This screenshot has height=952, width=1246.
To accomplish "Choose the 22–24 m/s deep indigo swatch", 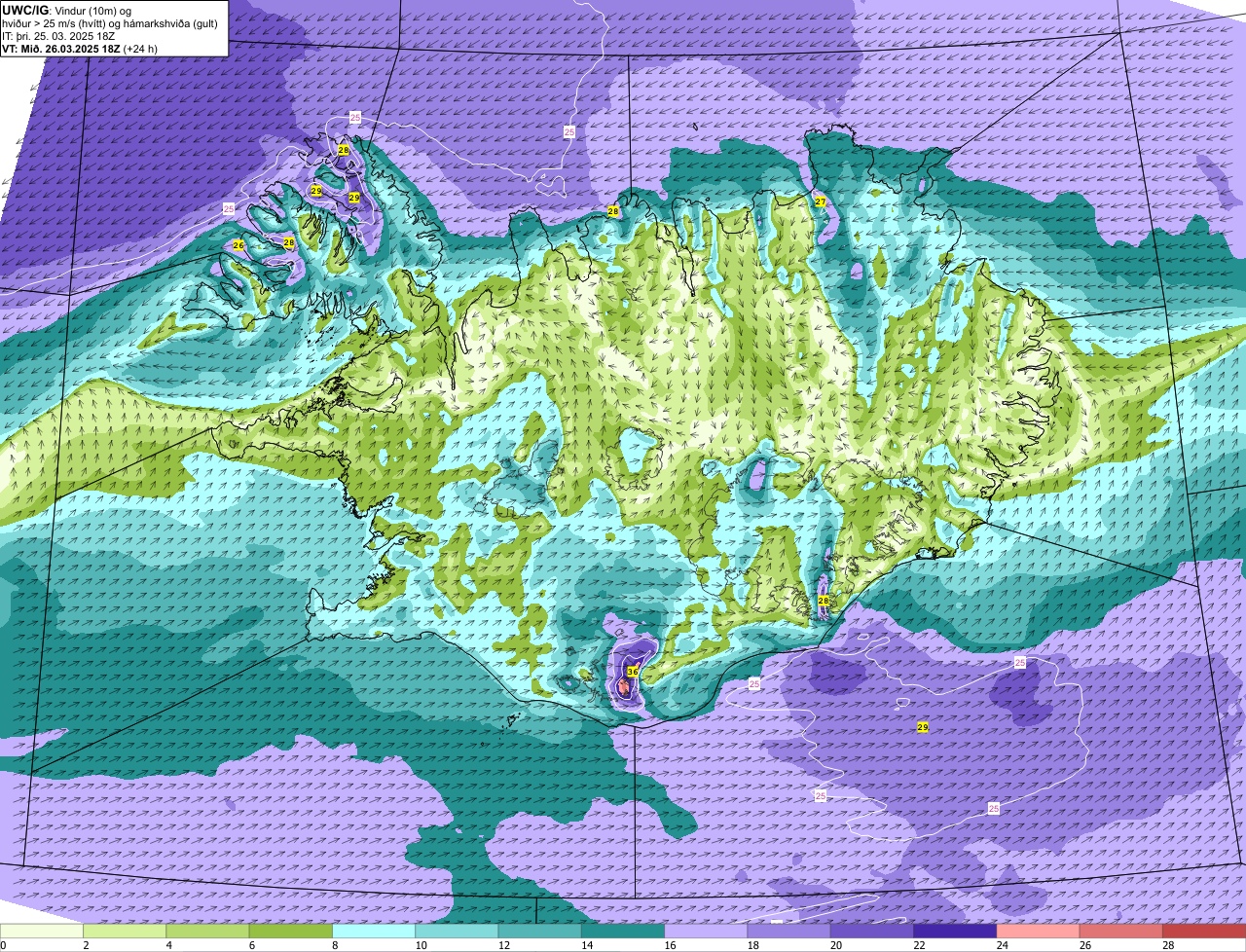I will [x=955, y=931].
